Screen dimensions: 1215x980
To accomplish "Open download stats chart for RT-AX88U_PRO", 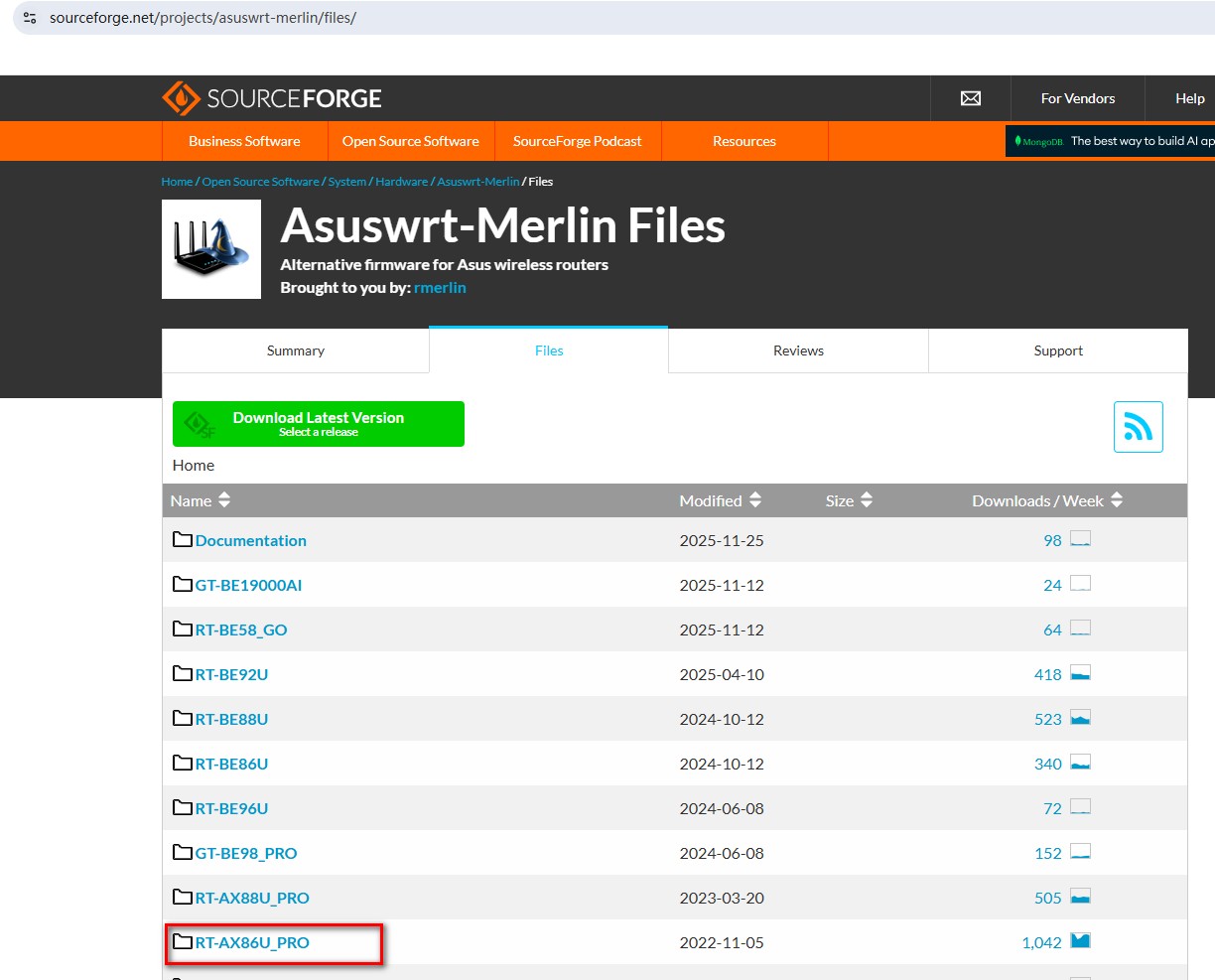I will tap(1080, 897).
